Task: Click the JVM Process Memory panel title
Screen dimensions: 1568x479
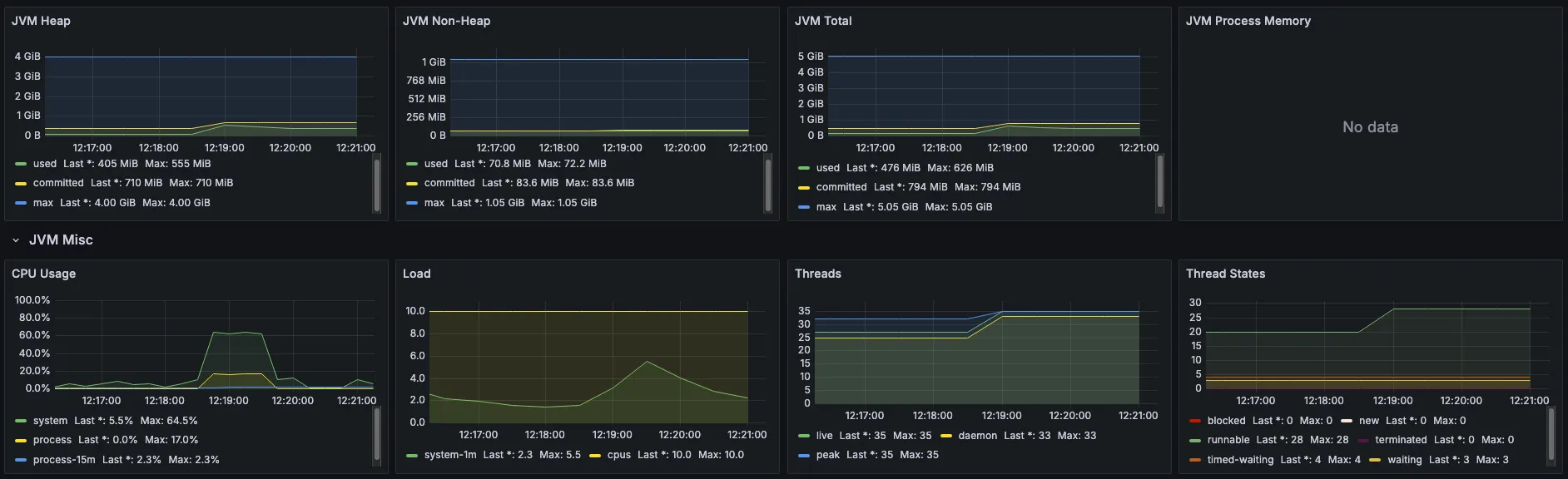Action: click(x=1248, y=21)
